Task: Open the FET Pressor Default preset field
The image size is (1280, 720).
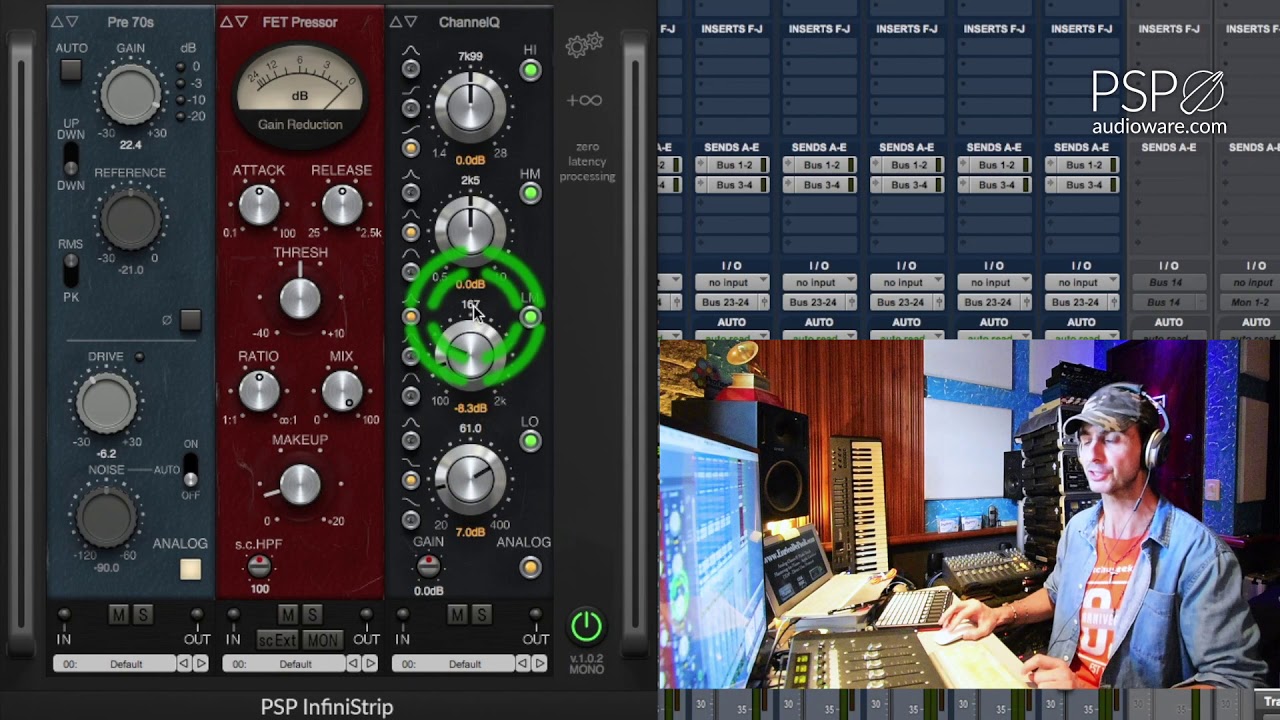Action: (x=285, y=663)
